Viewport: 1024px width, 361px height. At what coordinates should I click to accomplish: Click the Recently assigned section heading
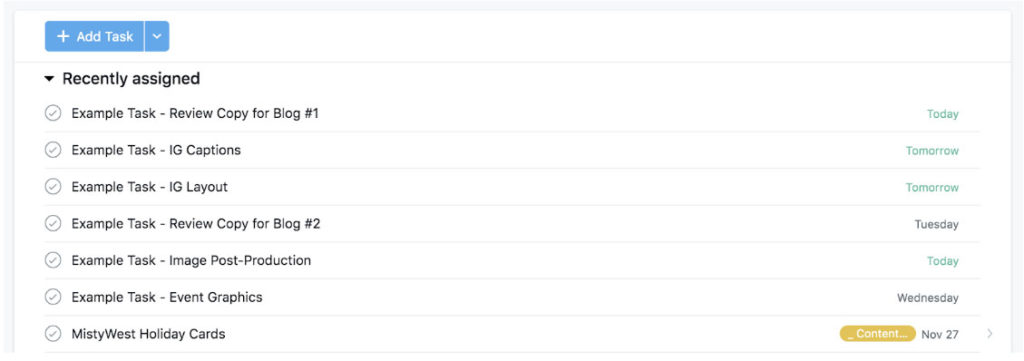click(131, 79)
